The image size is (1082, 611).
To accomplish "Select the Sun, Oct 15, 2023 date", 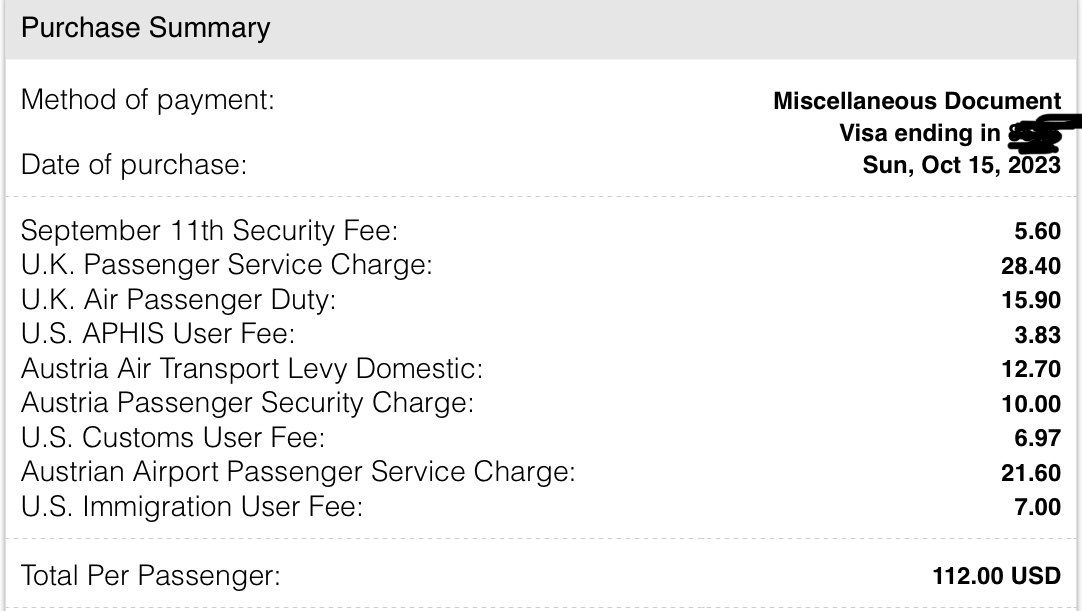I will tap(961, 165).
